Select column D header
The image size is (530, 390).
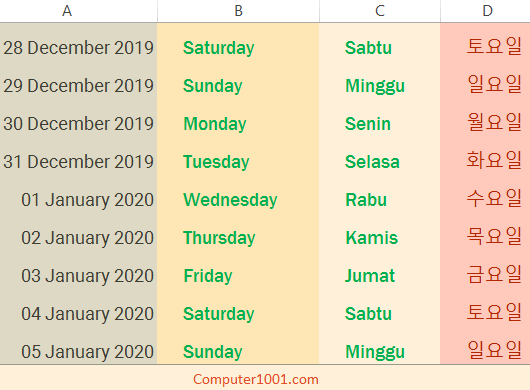[485, 11]
